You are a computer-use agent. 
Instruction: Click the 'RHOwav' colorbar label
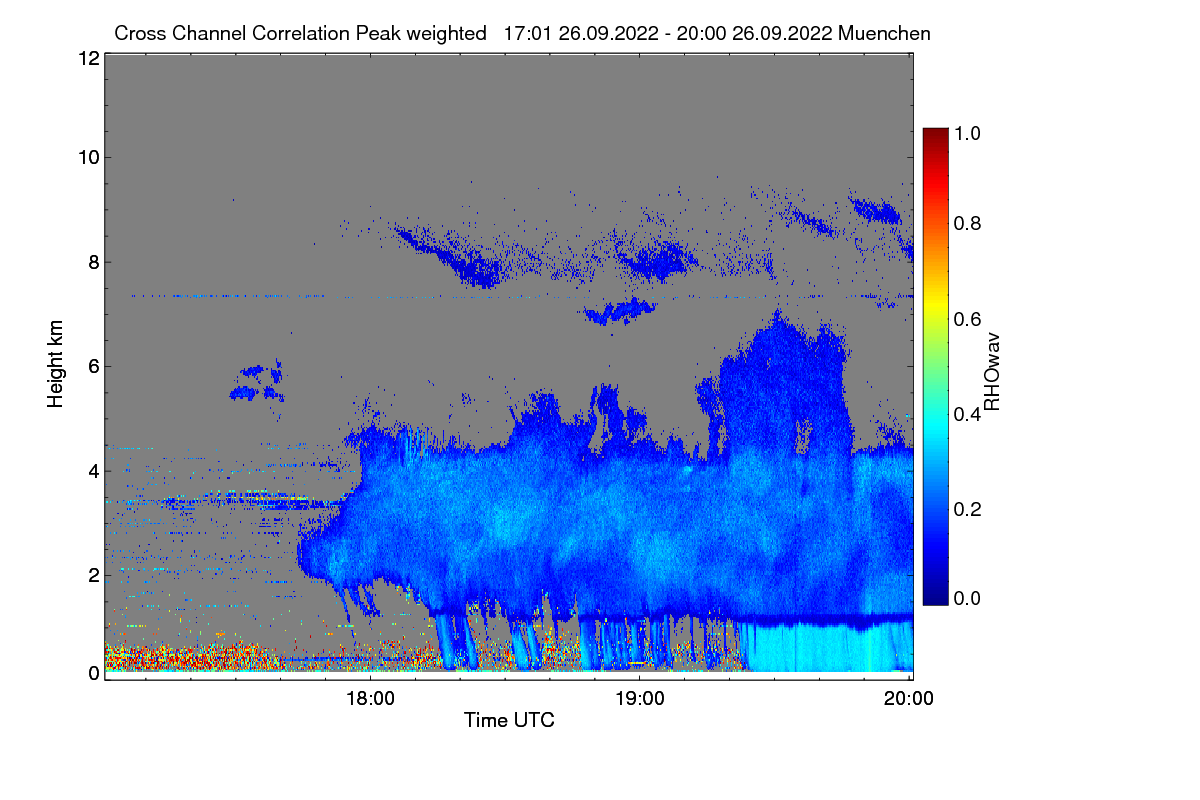click(x=992, y=372)
